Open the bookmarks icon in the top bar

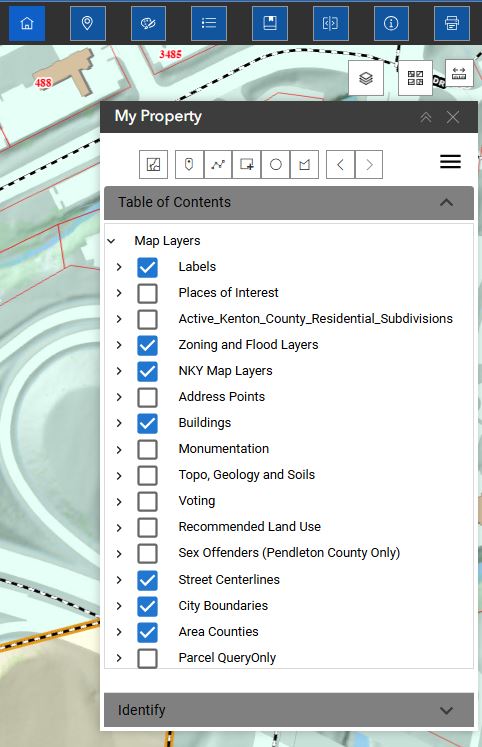pyautogui.click(x=270, y=23)
